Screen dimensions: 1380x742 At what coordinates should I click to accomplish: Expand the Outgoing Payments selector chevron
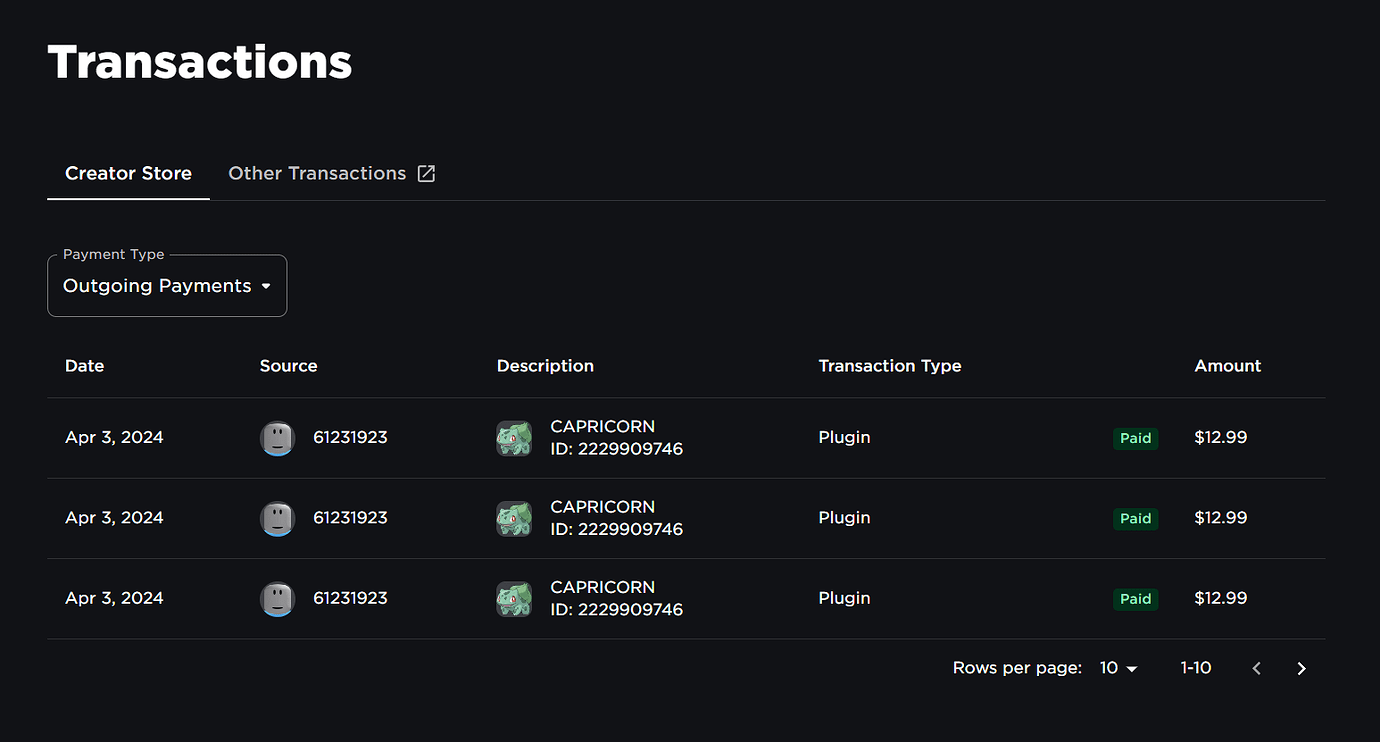tap(266, 285)
